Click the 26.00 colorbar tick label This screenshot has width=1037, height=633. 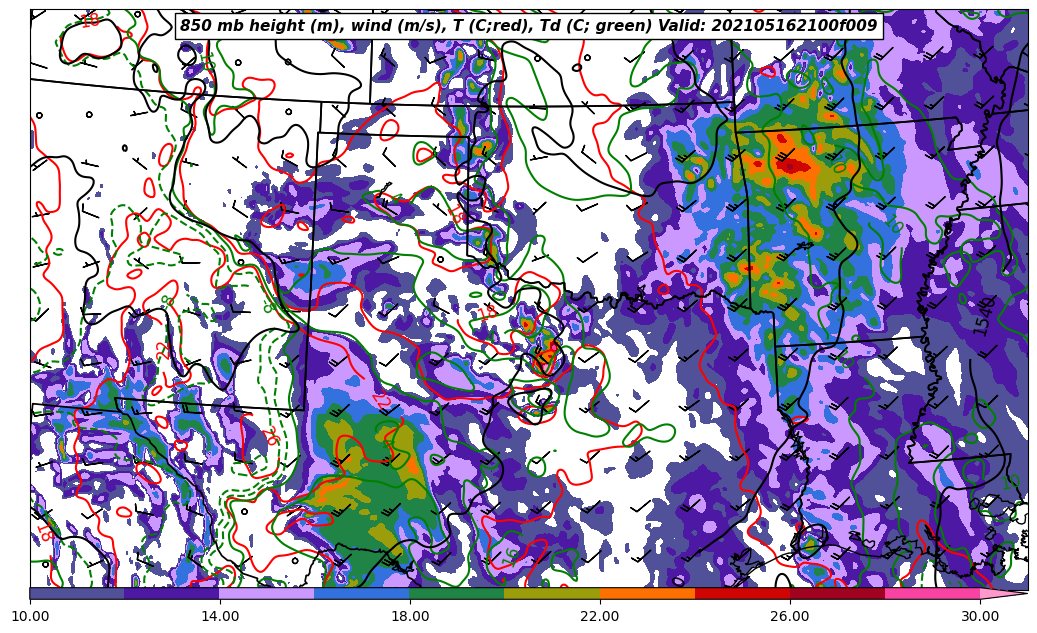pos(790,616)
